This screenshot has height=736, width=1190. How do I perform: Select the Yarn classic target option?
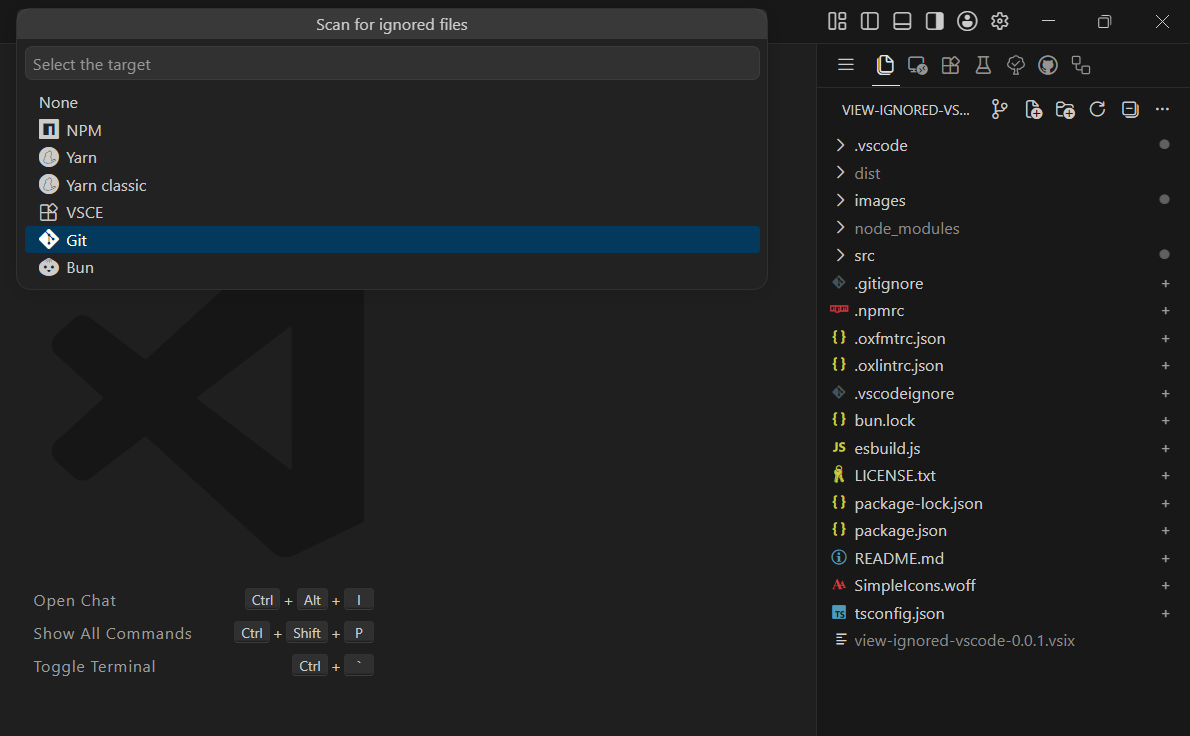pyautogui.click(x=392, y=185)
